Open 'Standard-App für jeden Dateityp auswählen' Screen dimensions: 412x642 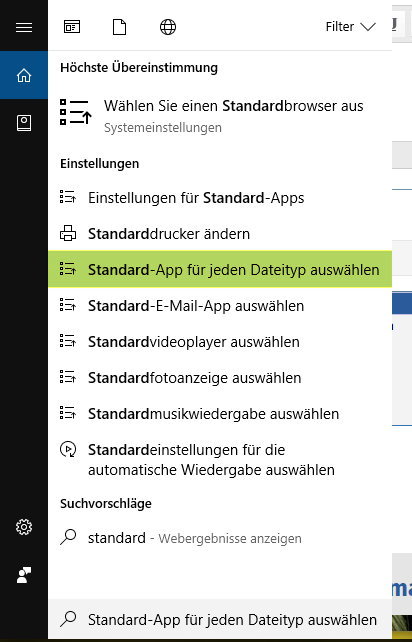tap(220, 269)
